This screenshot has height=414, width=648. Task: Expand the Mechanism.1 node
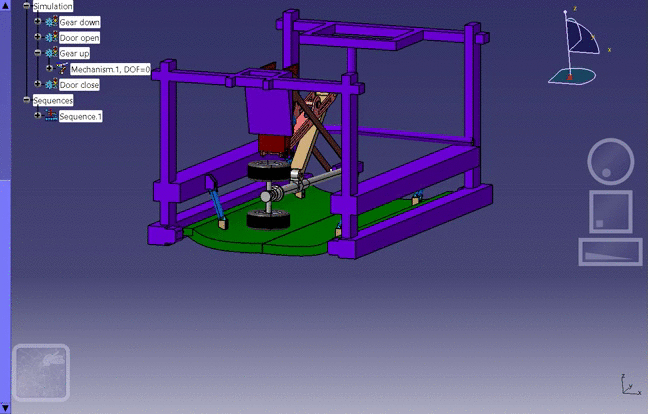(49, 68)
